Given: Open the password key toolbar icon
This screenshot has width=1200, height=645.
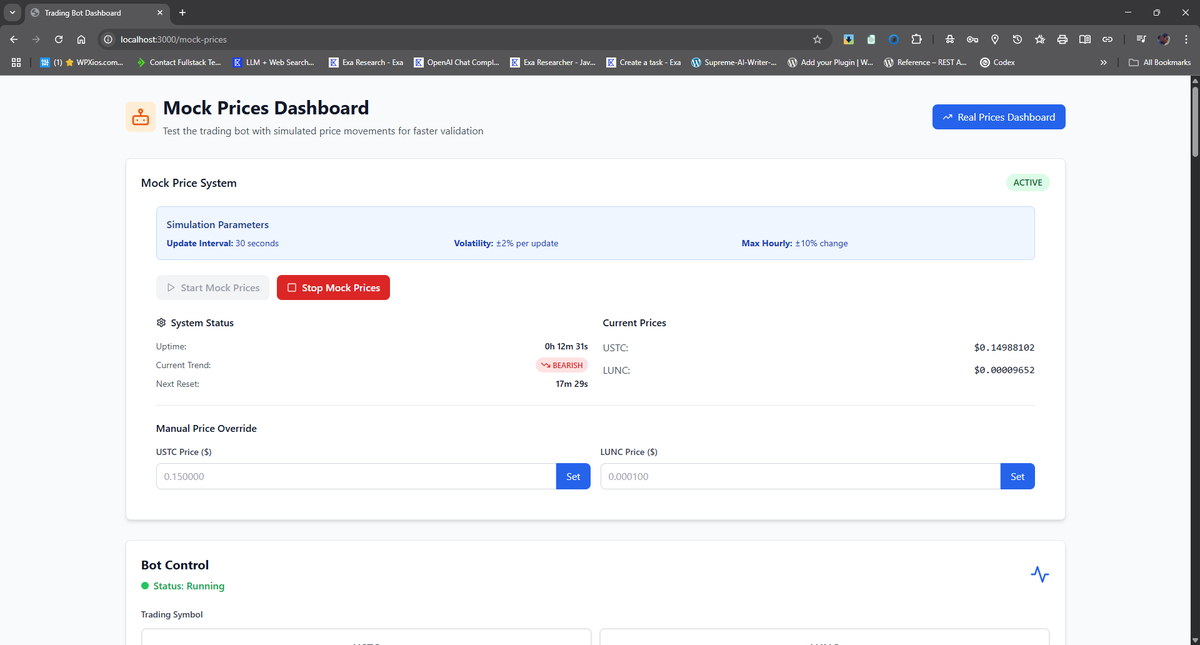Looking at the screenshot, I should [x=972, y=39].
